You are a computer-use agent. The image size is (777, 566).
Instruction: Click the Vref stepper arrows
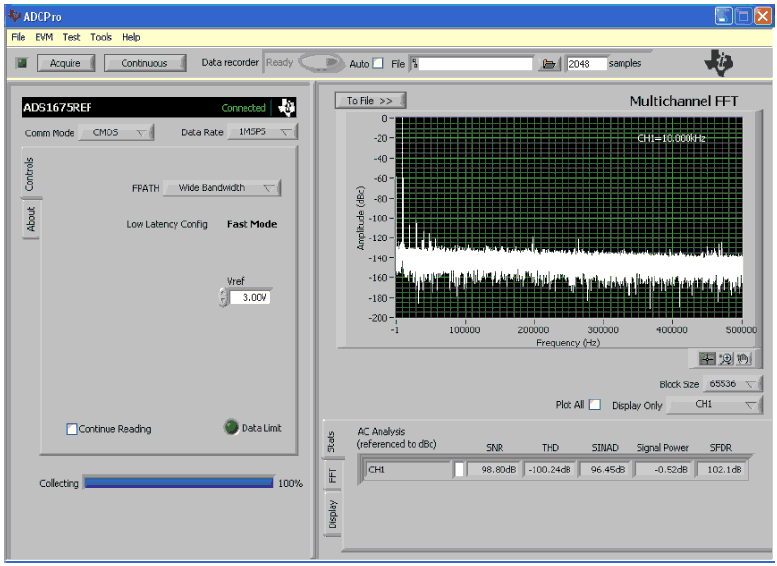pos(223,297)
